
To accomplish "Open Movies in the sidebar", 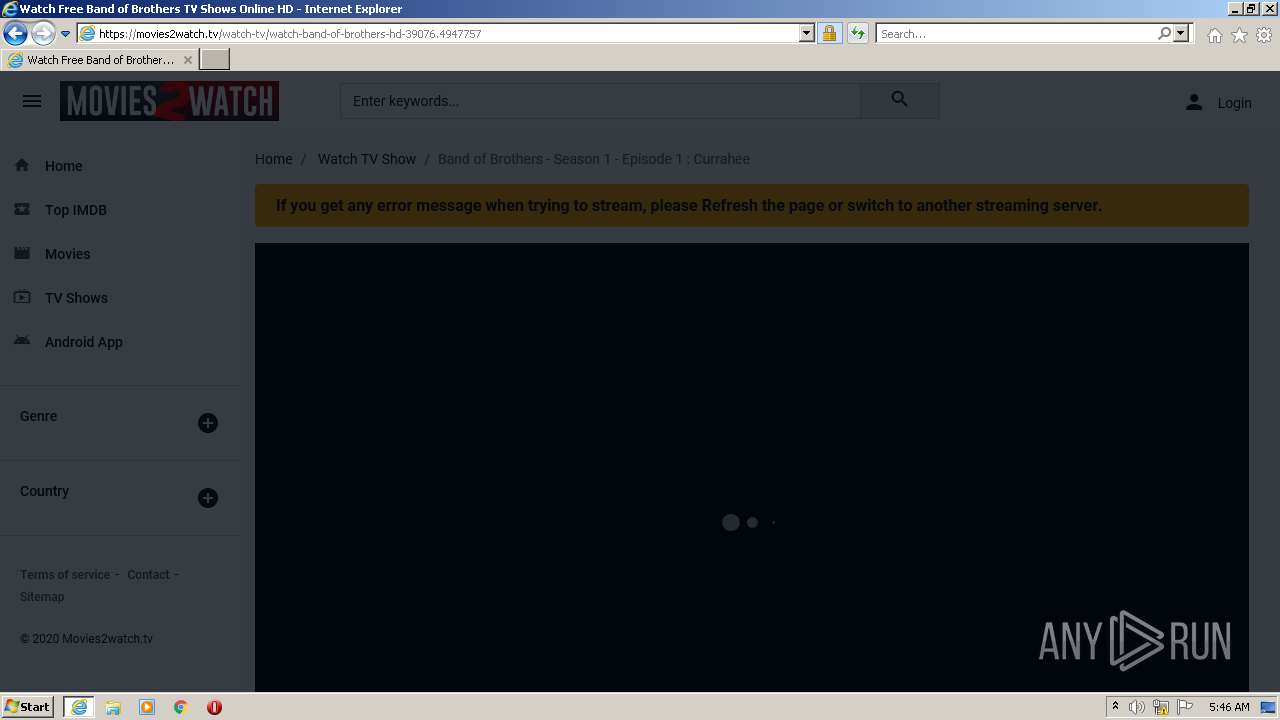I will [67, 254].
